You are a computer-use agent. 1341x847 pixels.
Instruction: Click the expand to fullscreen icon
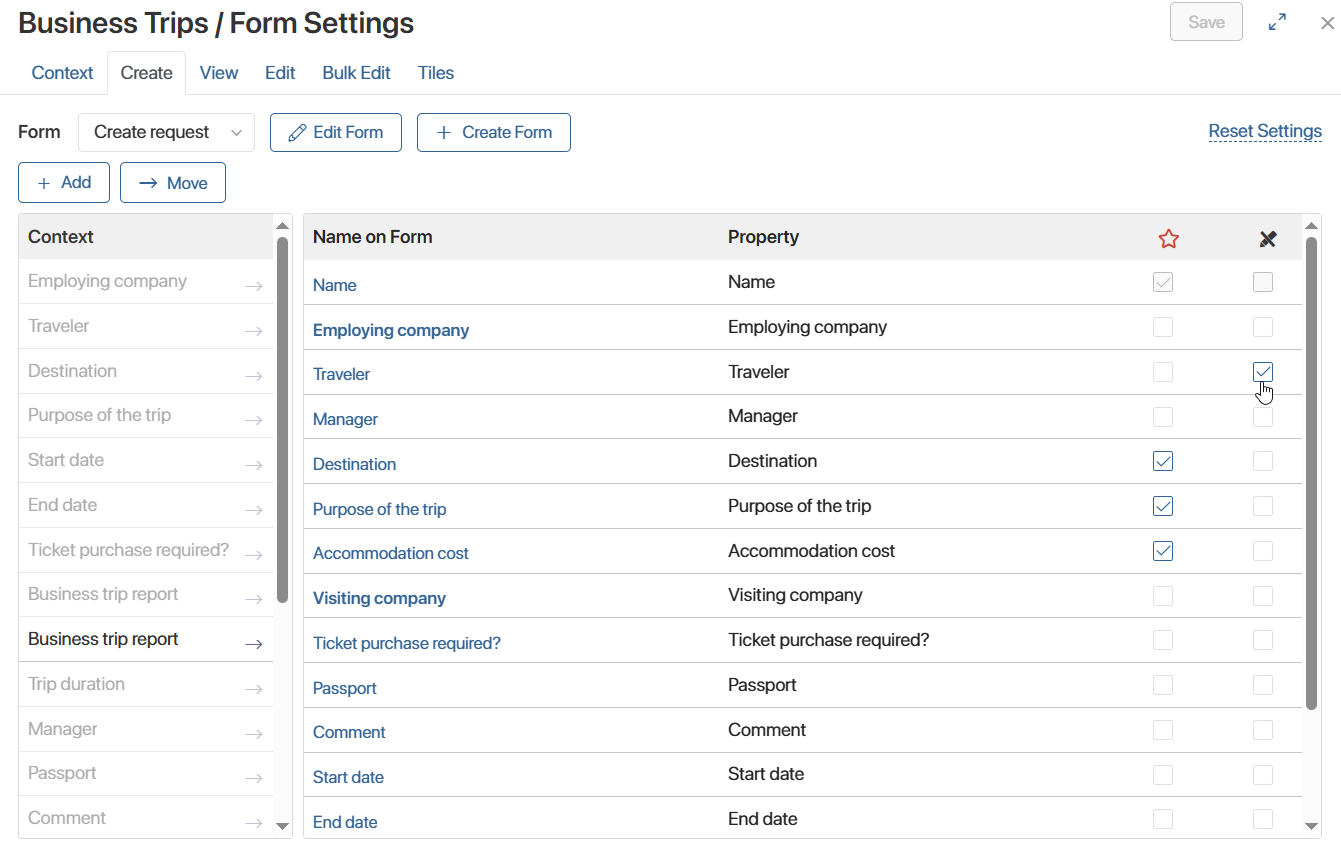pos(1277,22)
